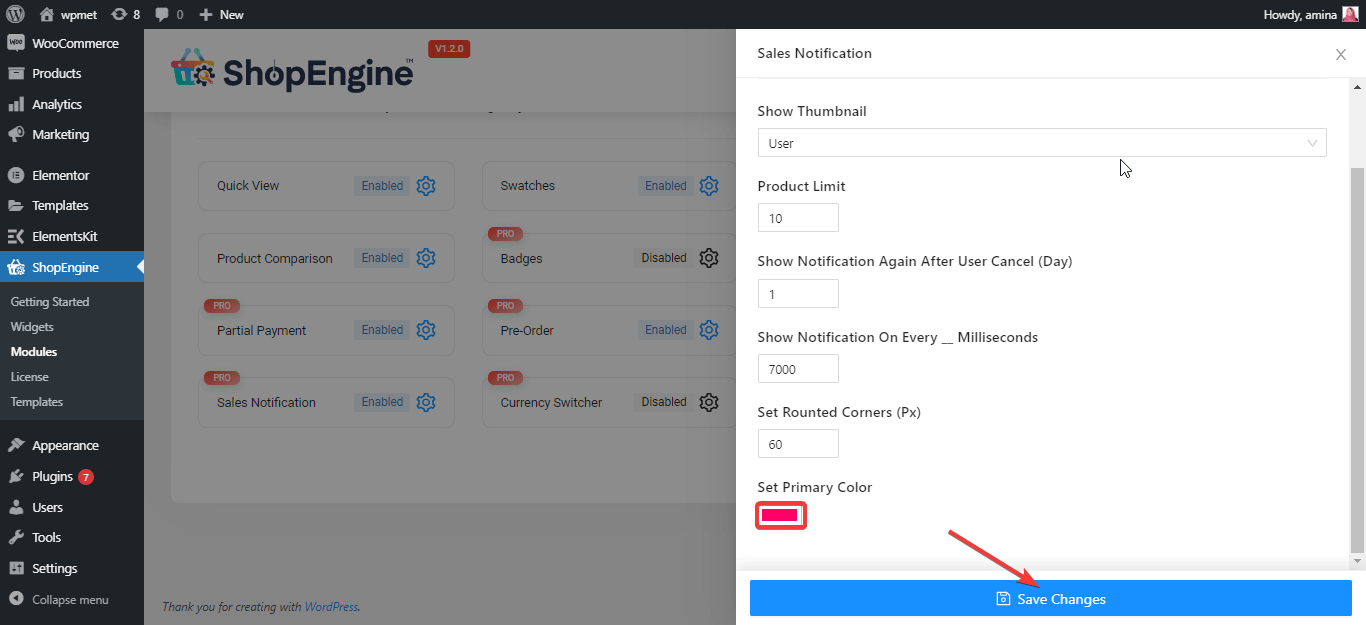Click the WooCommerce icon in the sidebar
This screenshot has height=625, width=1366.
(x=16, y=43)
